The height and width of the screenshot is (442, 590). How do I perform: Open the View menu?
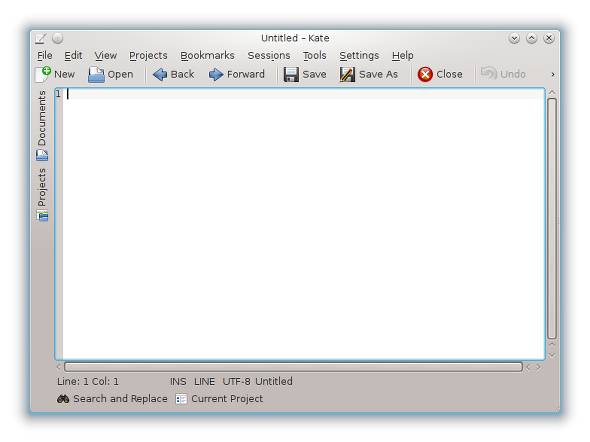(x=105, y=56)
